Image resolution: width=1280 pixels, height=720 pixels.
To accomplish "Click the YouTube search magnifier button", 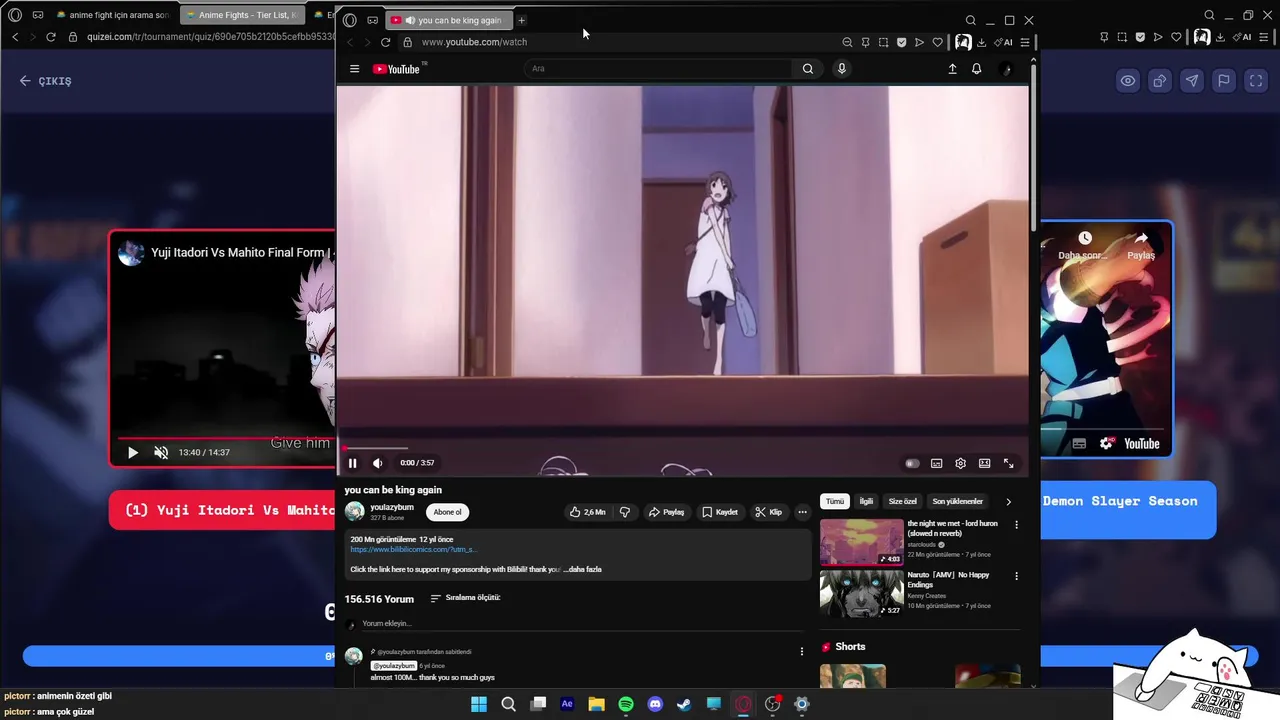I will pos(808,69).
